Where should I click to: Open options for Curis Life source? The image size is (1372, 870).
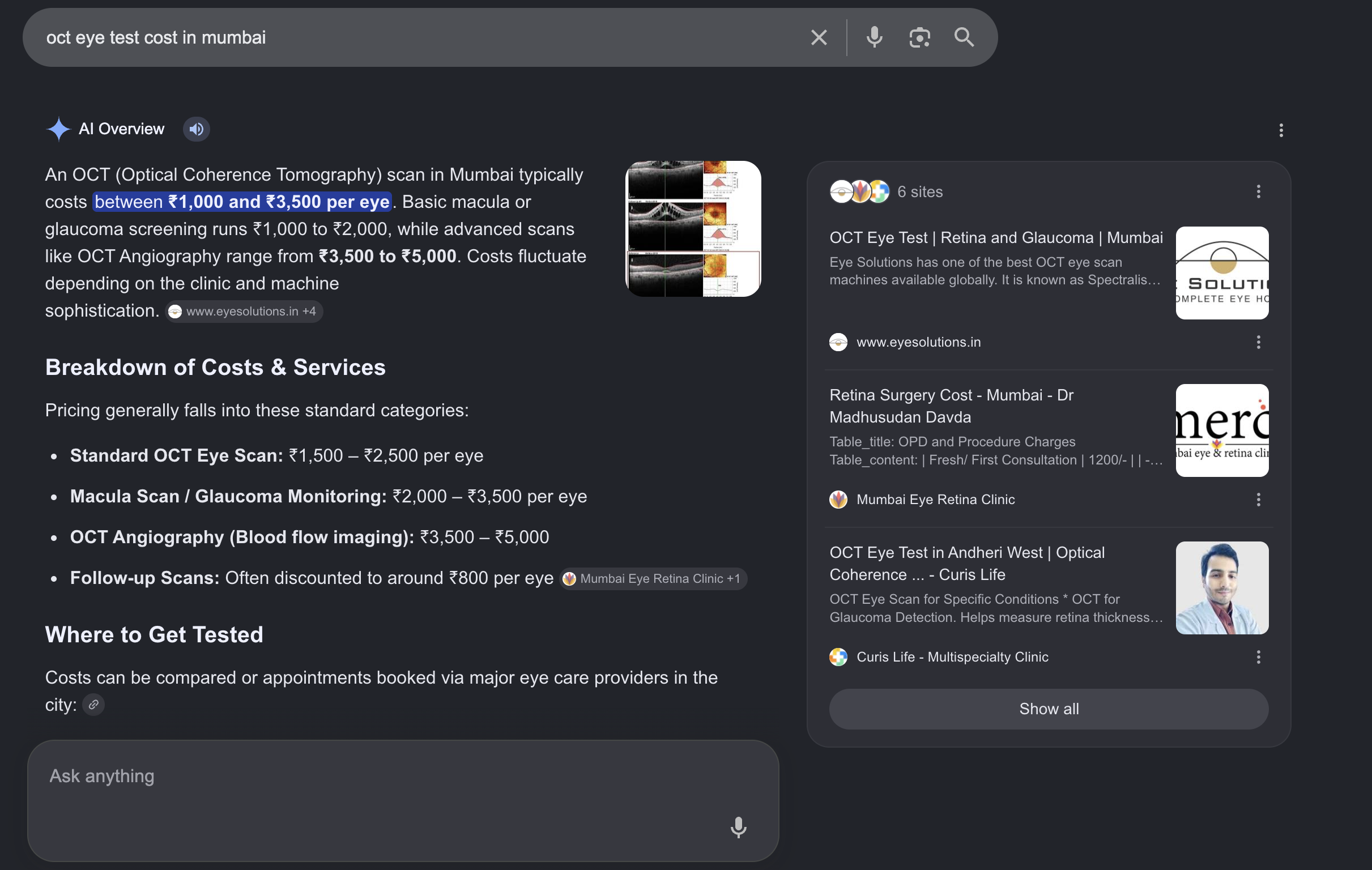tap(1259, 657)
